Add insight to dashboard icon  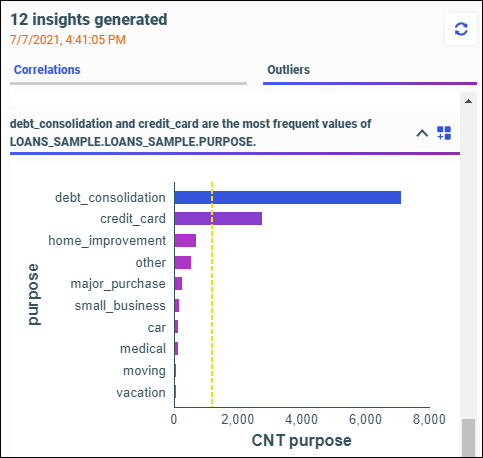click(444, 133)
